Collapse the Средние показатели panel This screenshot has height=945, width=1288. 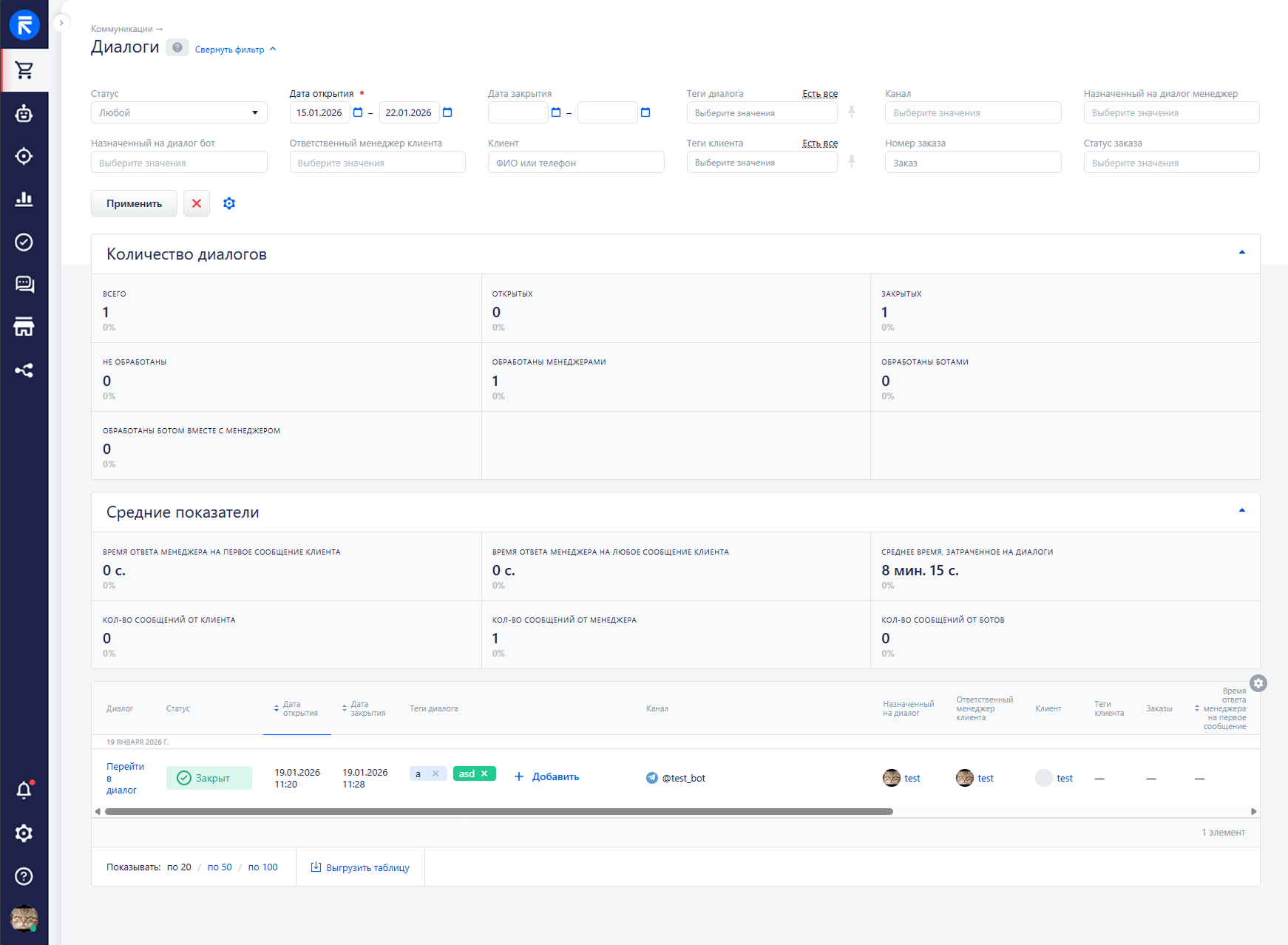[x=1242, y=511]
